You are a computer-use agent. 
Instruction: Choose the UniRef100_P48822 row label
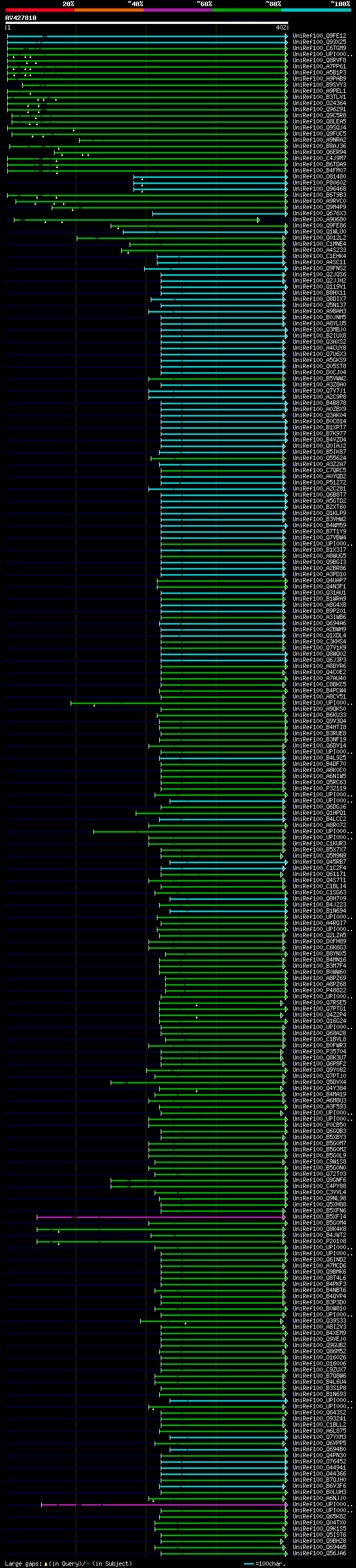pyautogui.click(x=319, y=991)
